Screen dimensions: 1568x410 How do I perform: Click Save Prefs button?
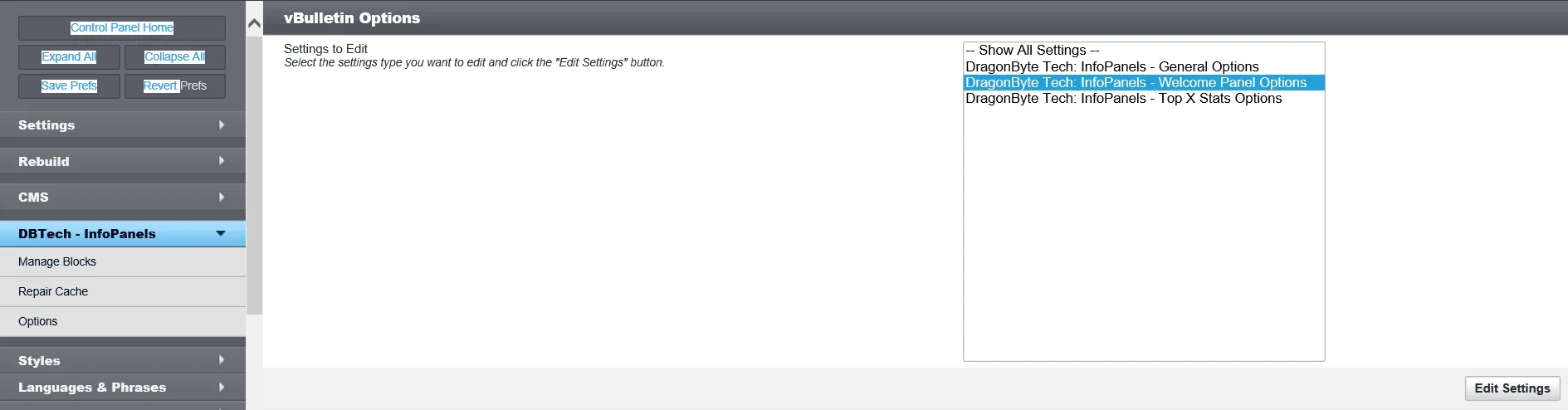click(x=69, y=85)
